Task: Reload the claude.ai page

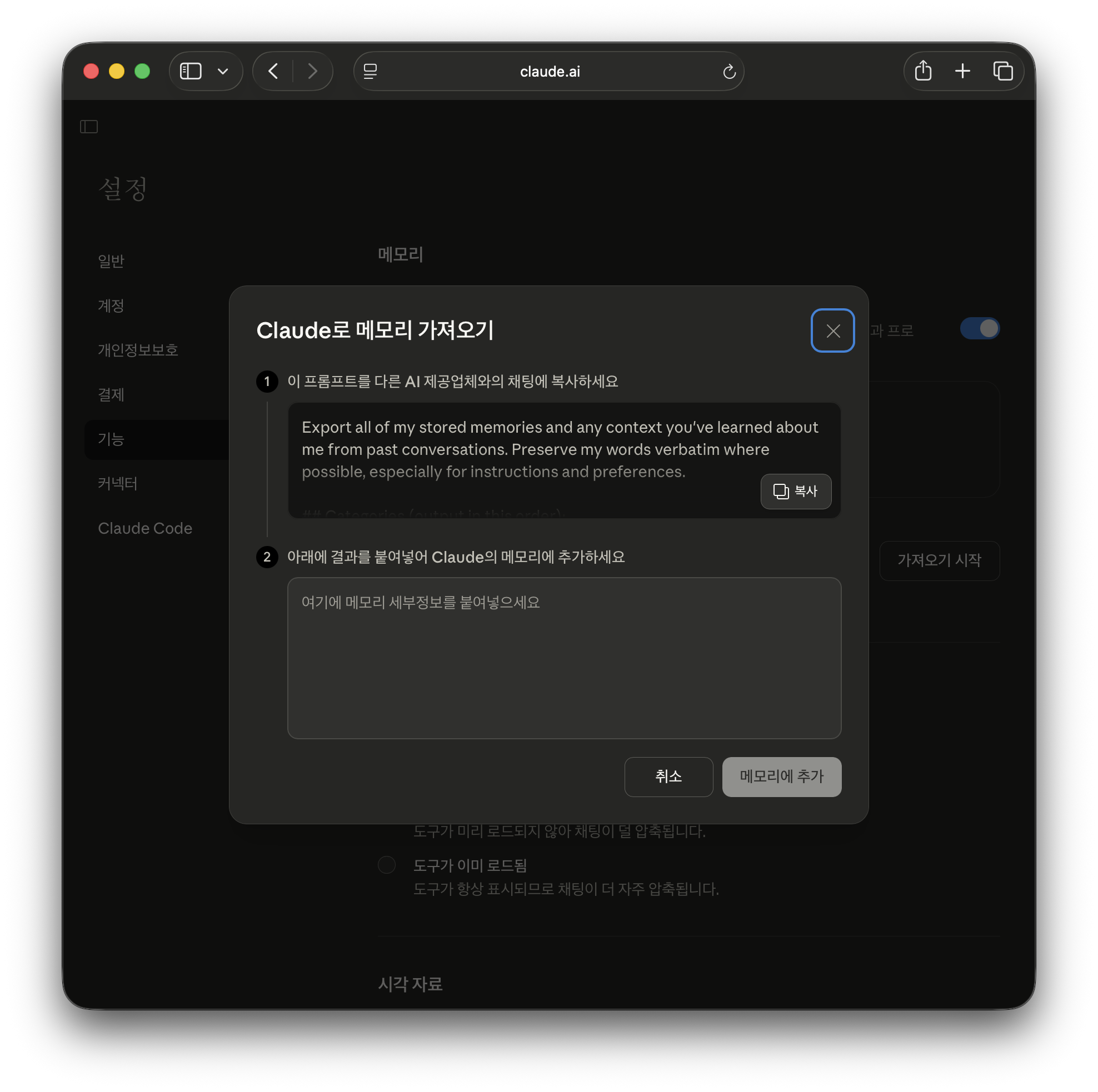Action: [x=728, y=72]
